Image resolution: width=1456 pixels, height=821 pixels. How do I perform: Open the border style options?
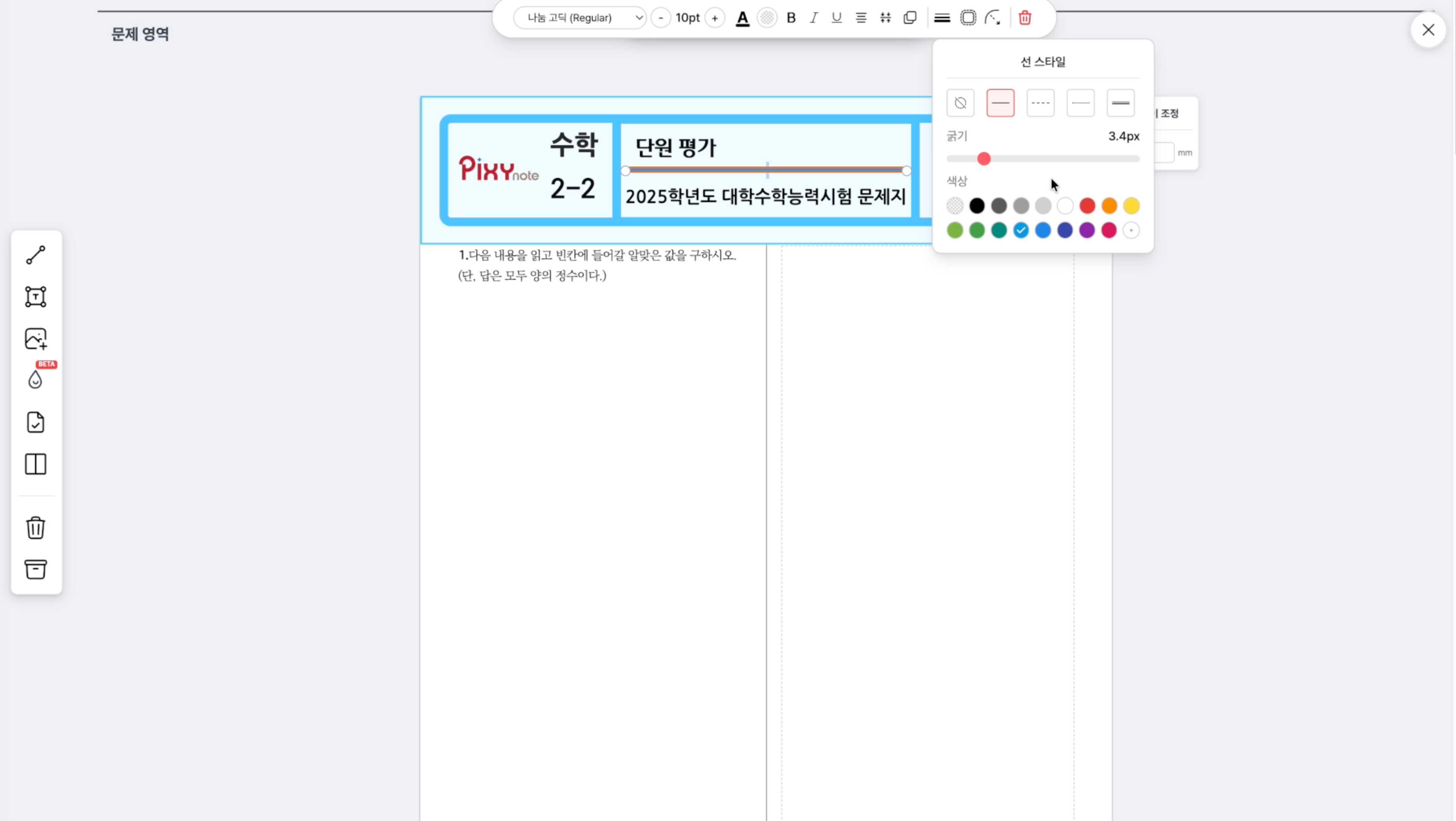[x=968, y=17]
